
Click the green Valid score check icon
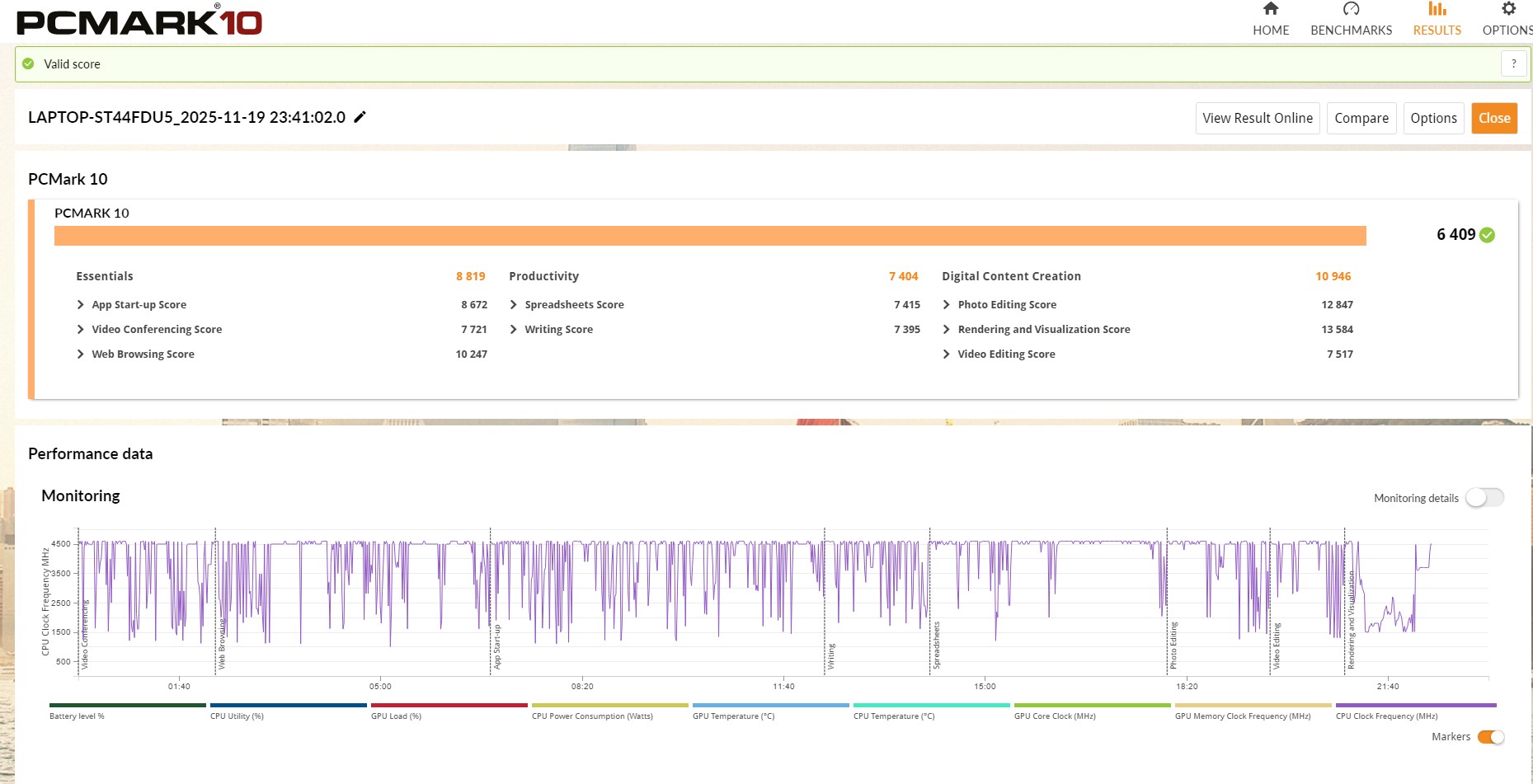[x=29, y=64]
